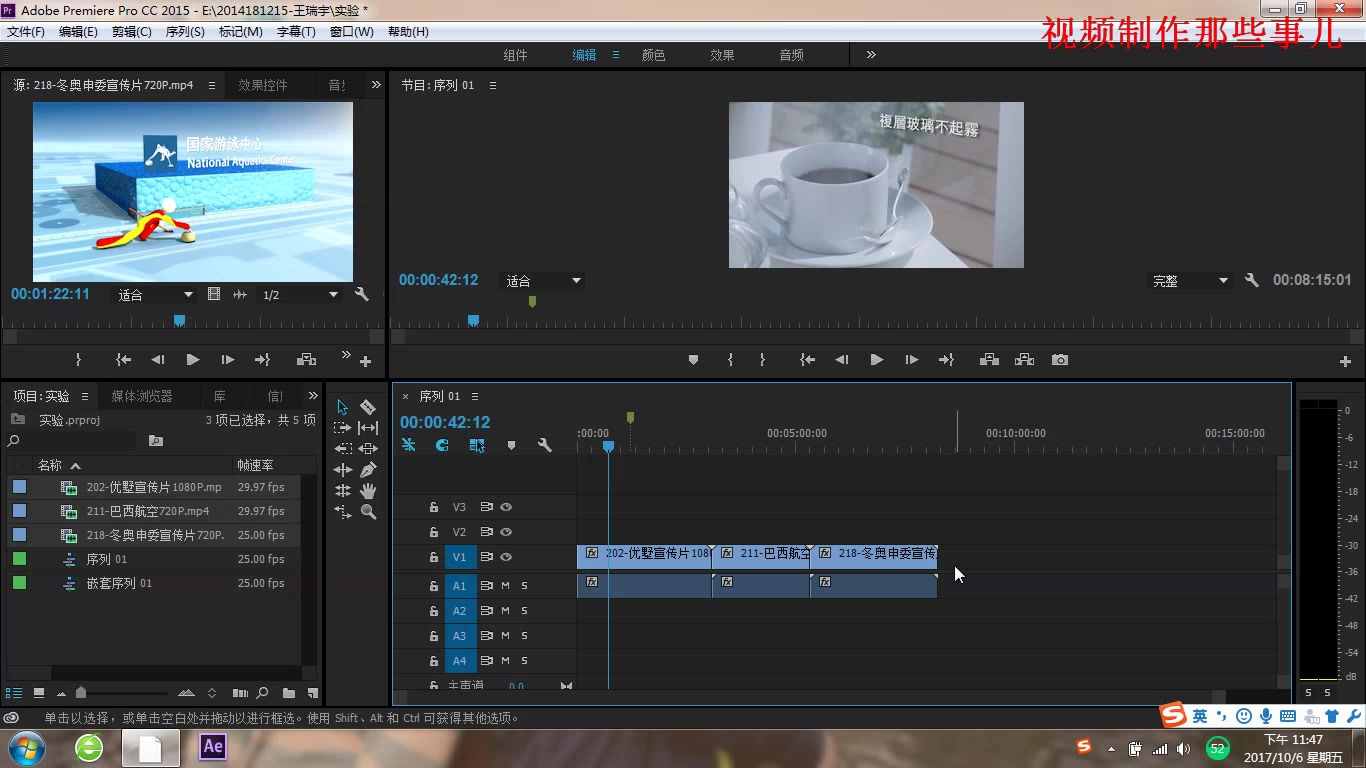
Task: Open Program monitor quality 完整 dropdown
Action: point(1189,281)
